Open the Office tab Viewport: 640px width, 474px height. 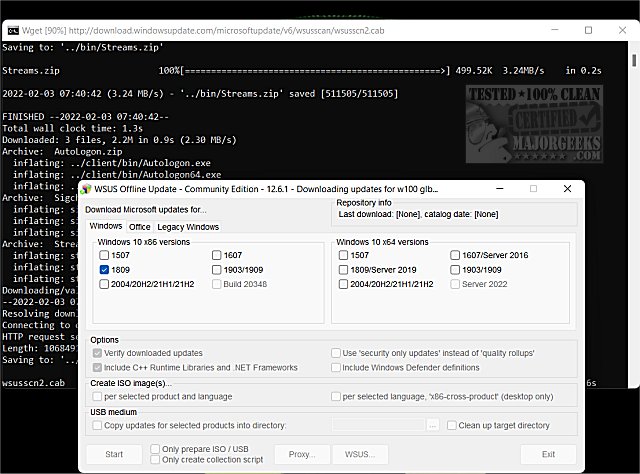pos(140,227)
